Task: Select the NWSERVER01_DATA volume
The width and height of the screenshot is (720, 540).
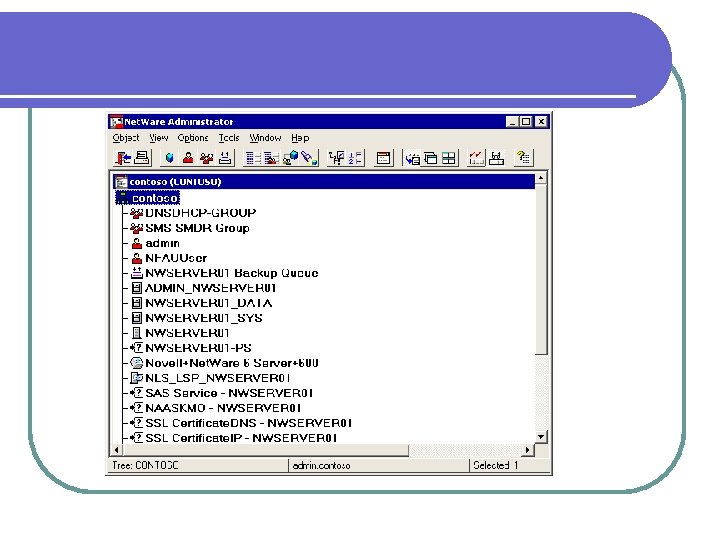Action: pos(208,303)
